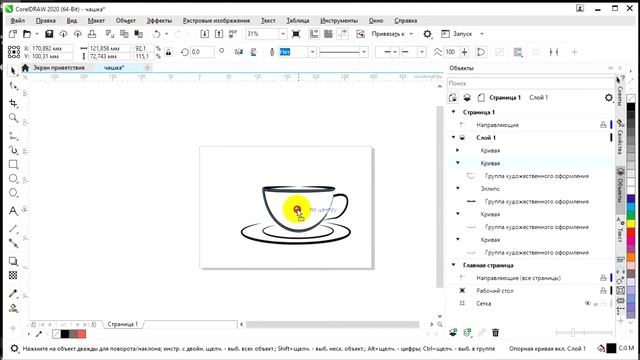Viewport: 640px width, 360px height.
Task: Select the Color Eyedropper tool
Action: pos(13,293)
